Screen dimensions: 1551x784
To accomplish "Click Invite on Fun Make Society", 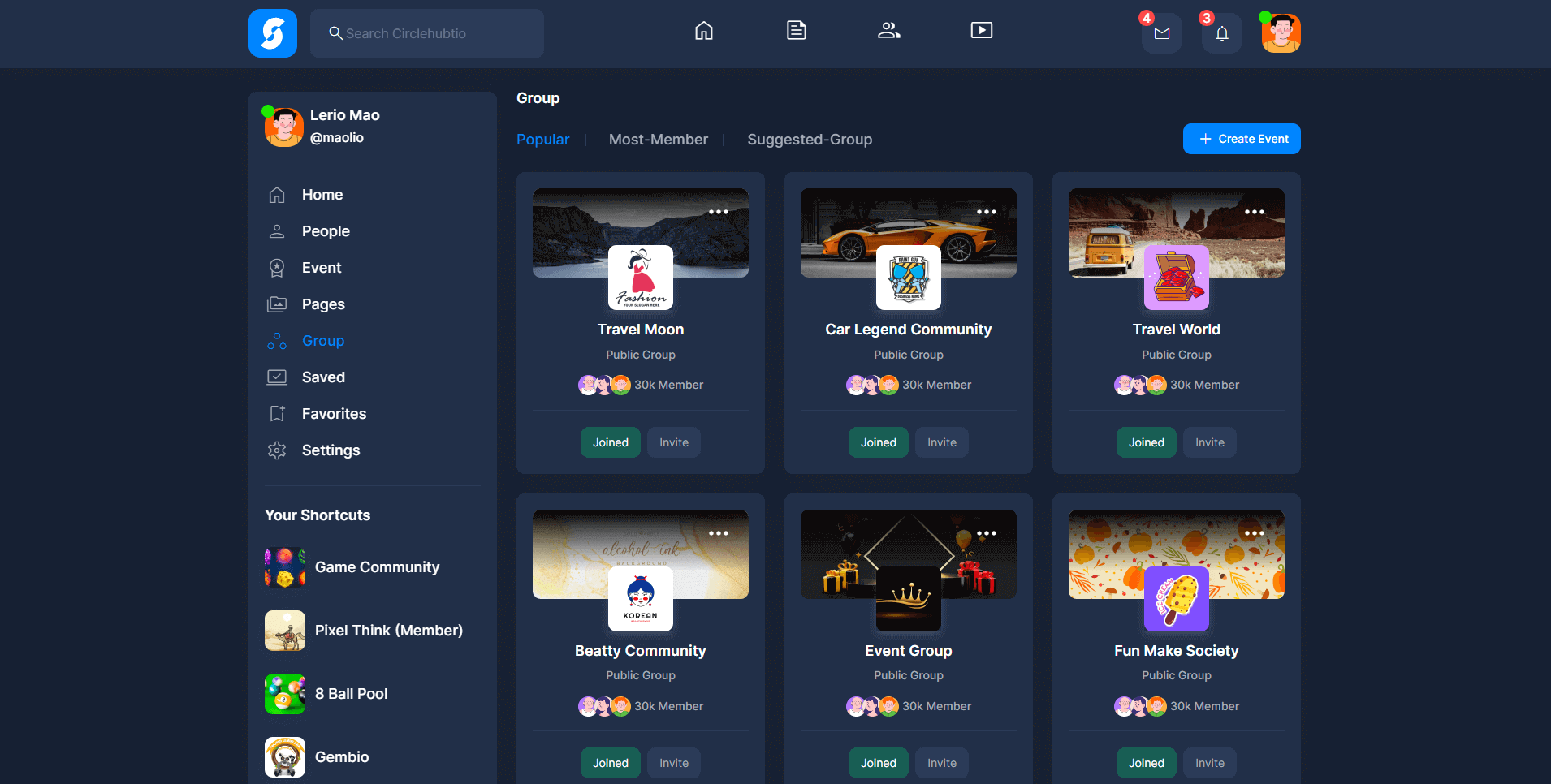I will [1210, 763].
